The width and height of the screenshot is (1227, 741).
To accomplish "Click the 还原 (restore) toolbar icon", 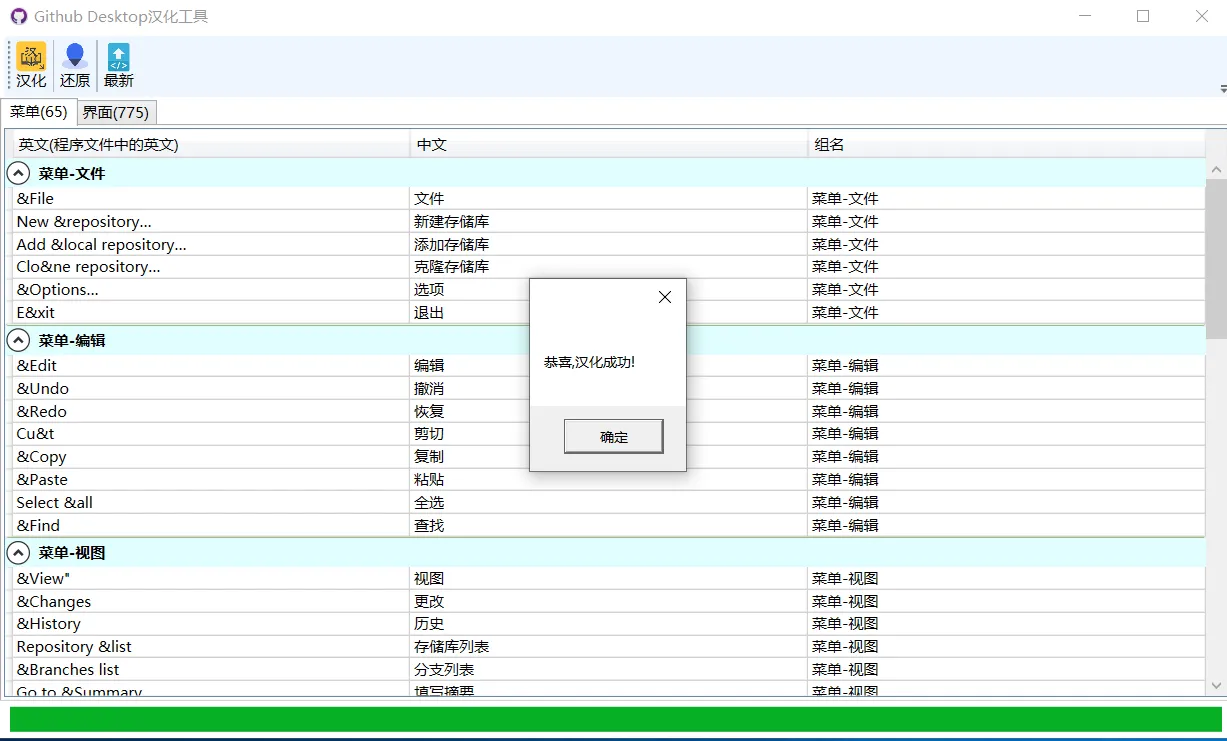I will coord(74,65).
